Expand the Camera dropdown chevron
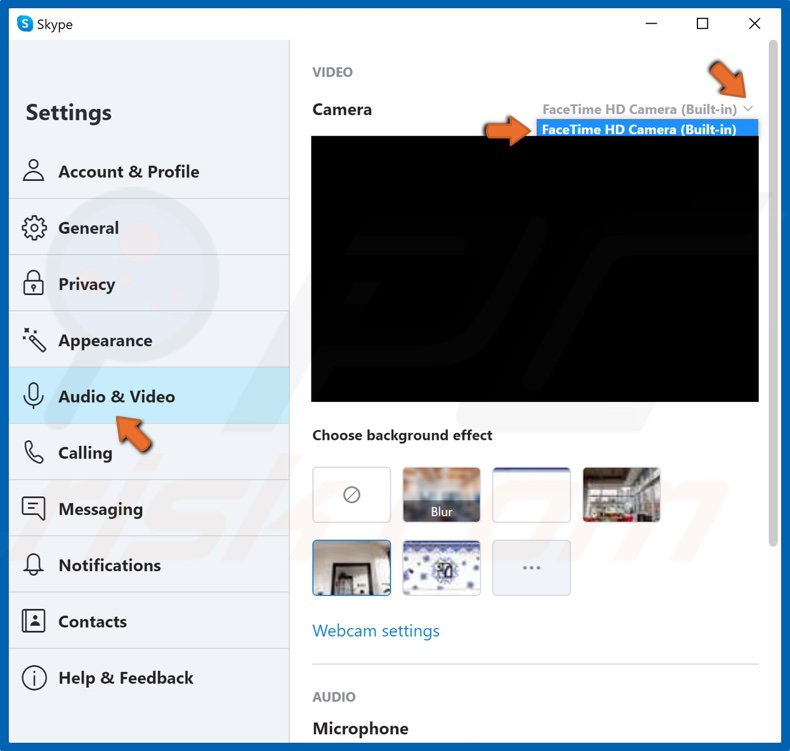 pyautogui.click(x=749, y=109)
